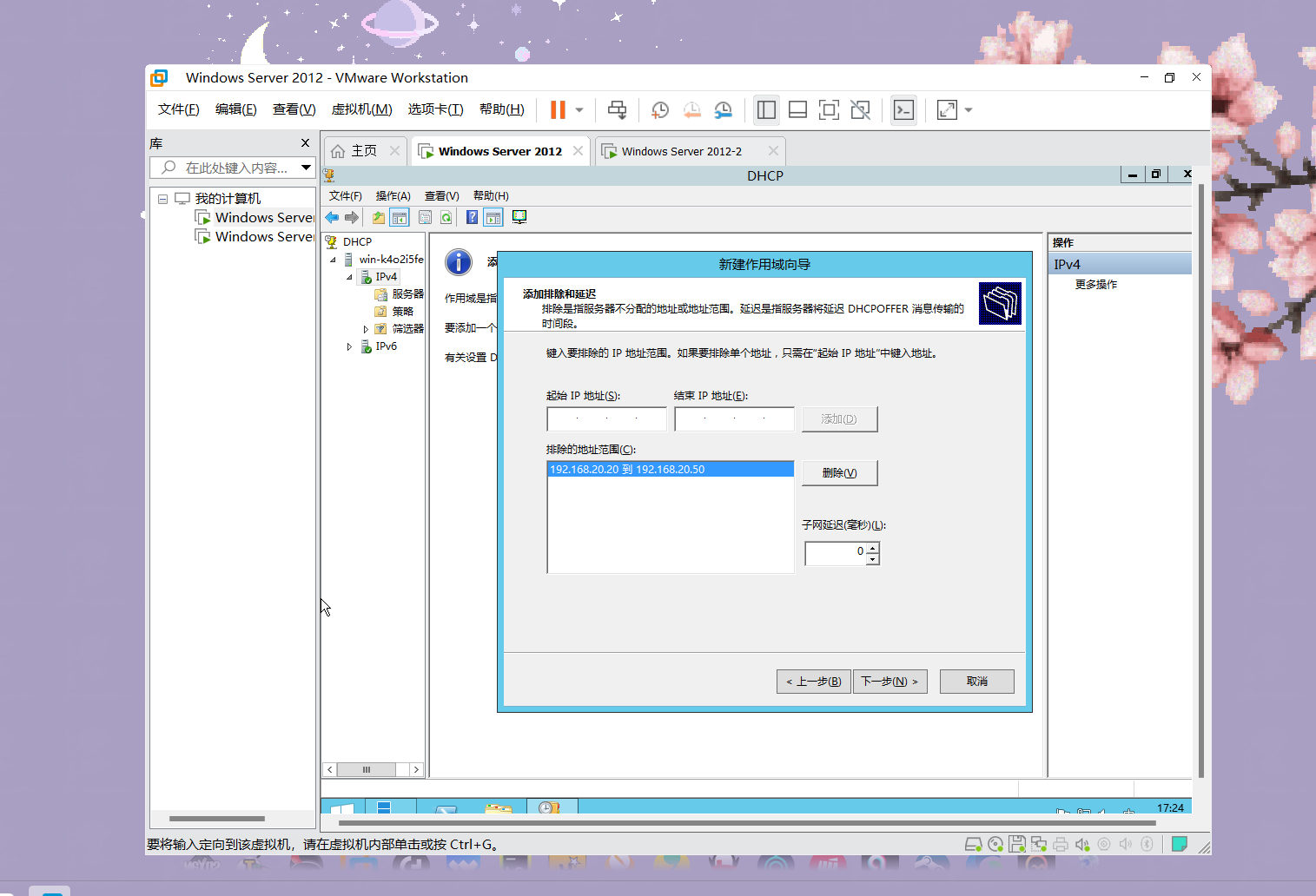Toggle the thumbnail bar view icon
Viewport: 1316px width, 896px height.
[x=797, y=109]
